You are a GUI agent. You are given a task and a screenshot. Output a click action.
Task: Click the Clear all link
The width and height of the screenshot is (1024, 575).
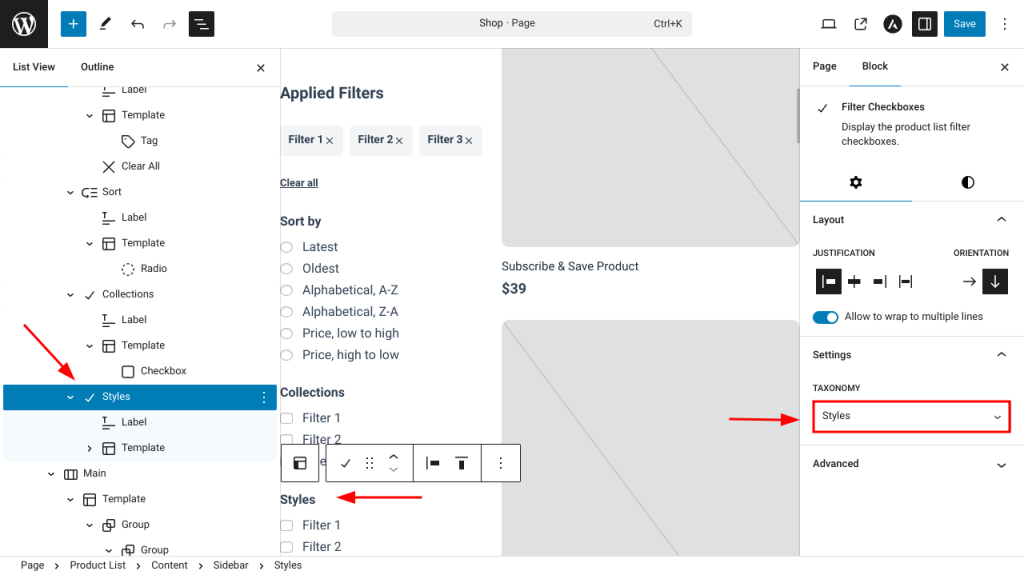pyautogui.click(x=299, y=183)
